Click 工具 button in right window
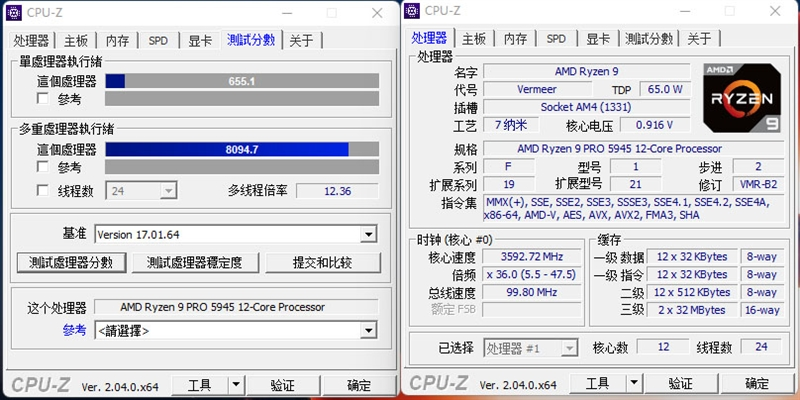800x400 pixels. [x=597, y=383]
